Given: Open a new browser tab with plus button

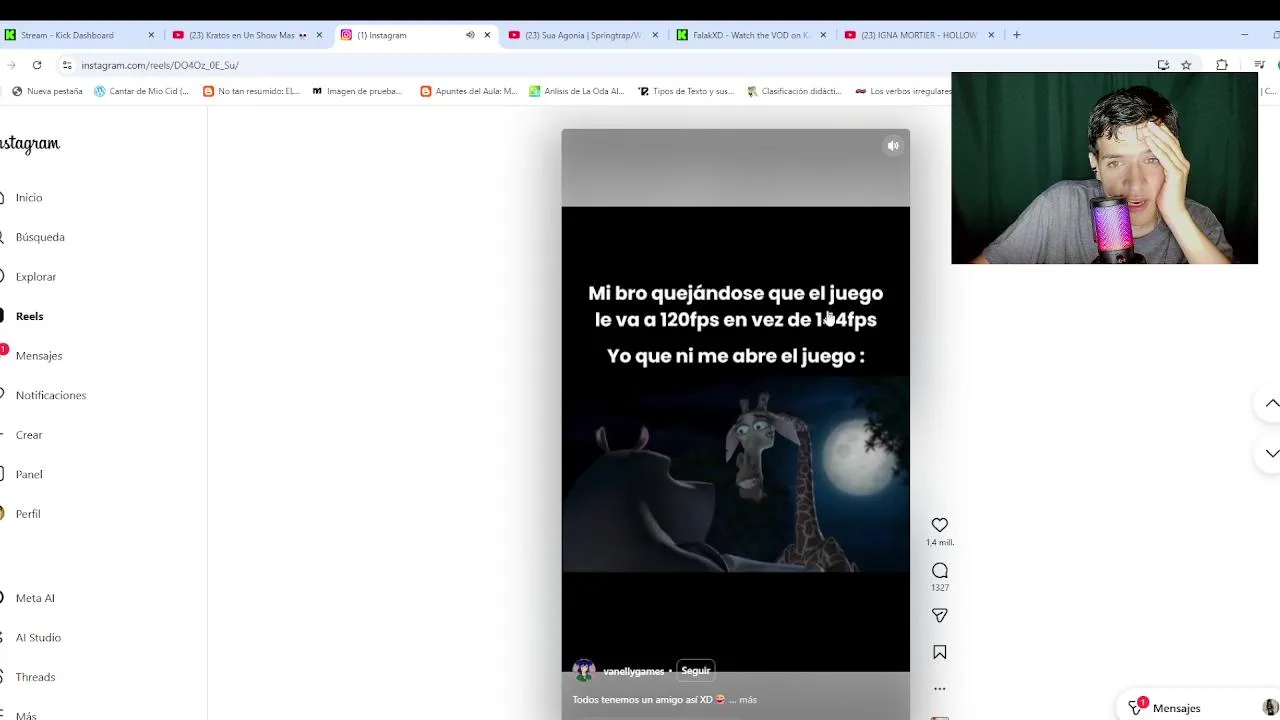Looking at the screenshot, I should 1016,35.
